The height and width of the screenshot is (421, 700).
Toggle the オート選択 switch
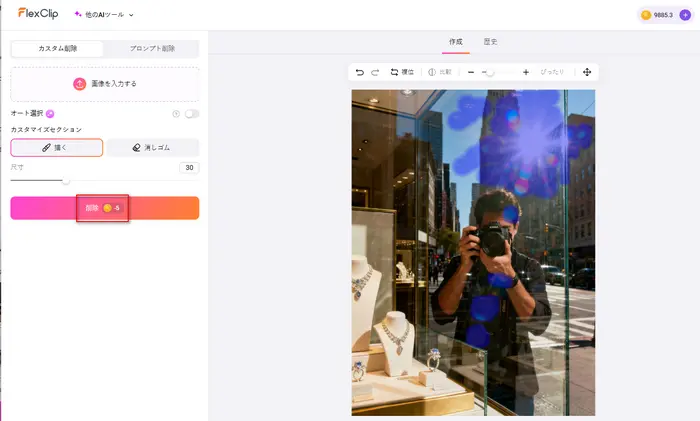(x=191, y=114)
